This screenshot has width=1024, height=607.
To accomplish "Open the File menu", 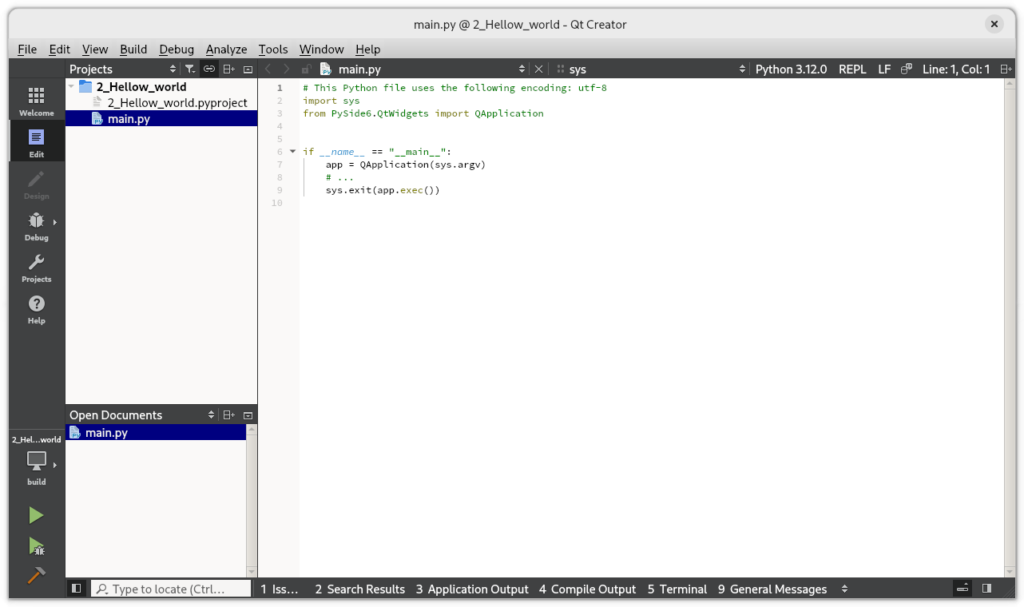I will click(27, 49).
